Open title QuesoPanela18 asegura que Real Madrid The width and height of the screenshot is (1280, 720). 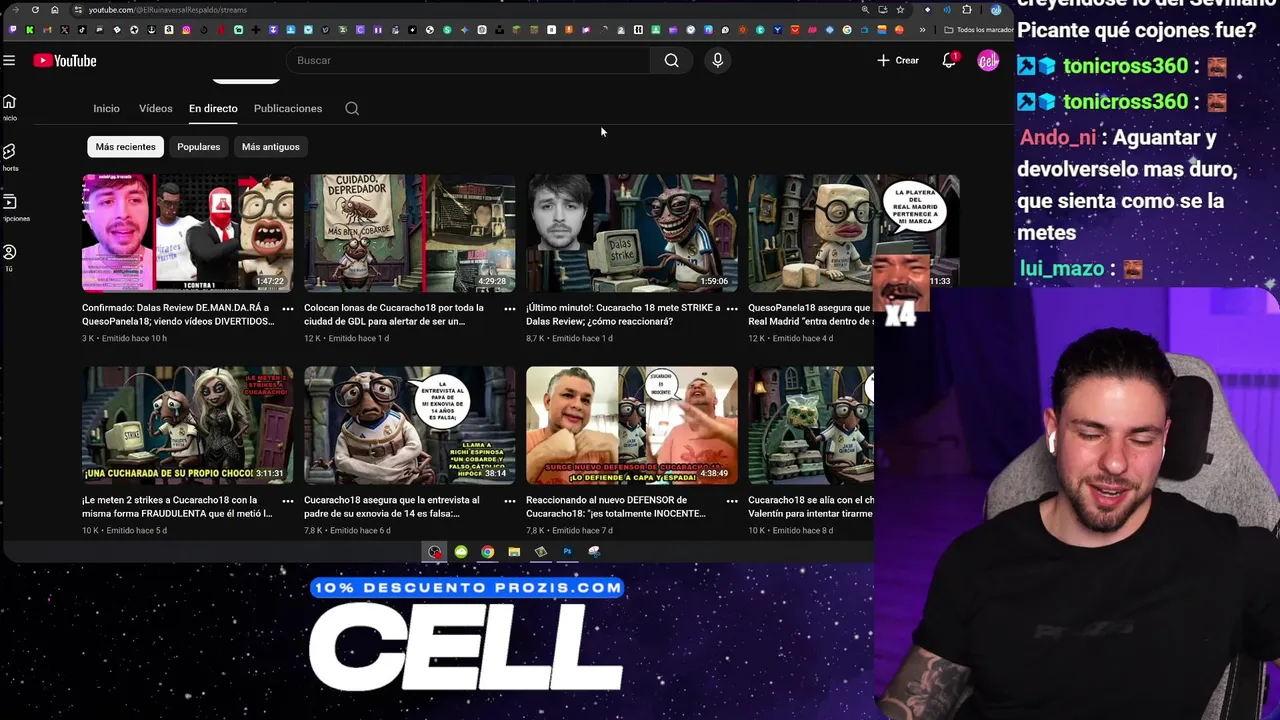pos(811,314)
